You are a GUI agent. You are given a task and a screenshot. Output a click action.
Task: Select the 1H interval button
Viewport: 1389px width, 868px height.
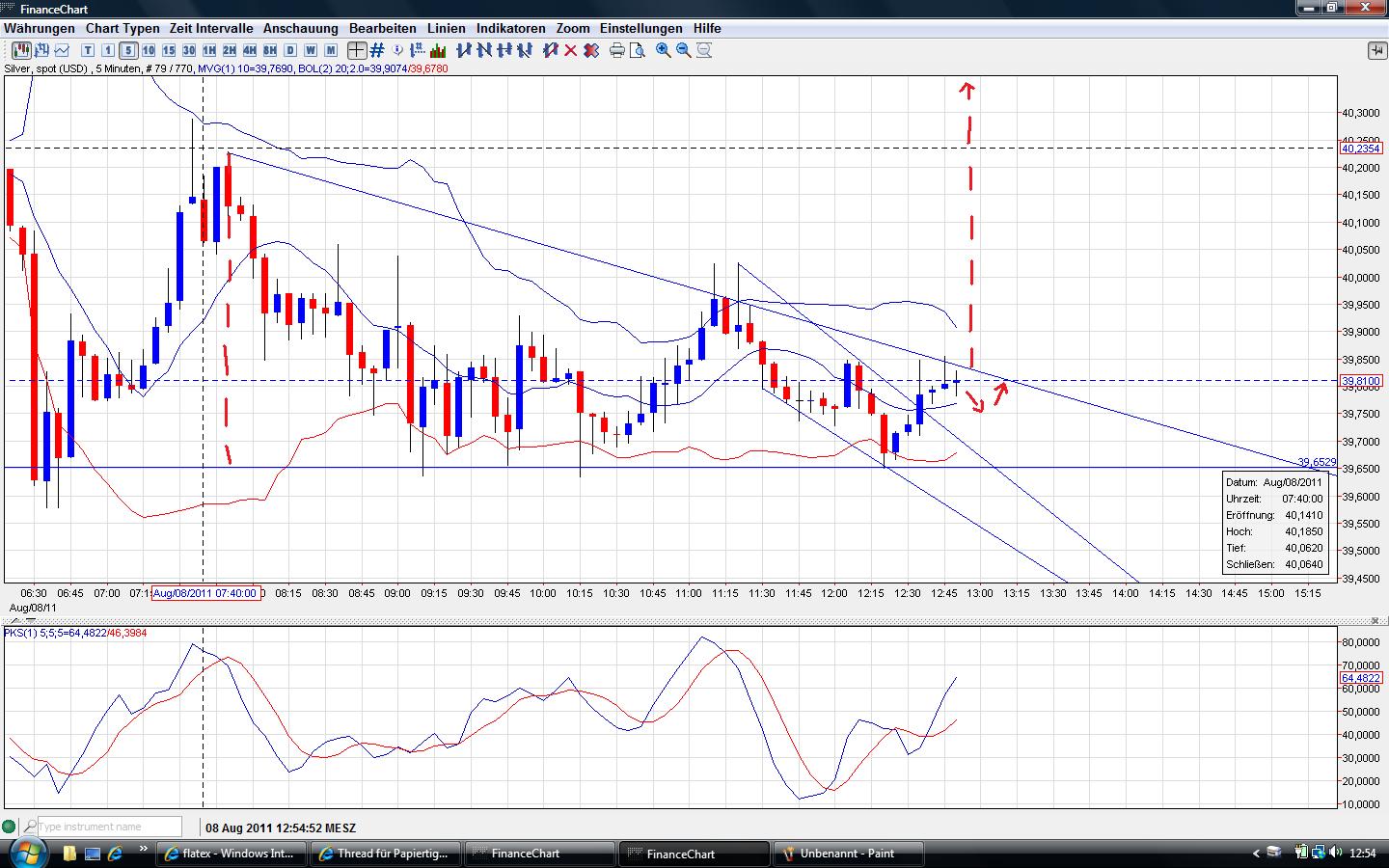[x=209, y=50]
